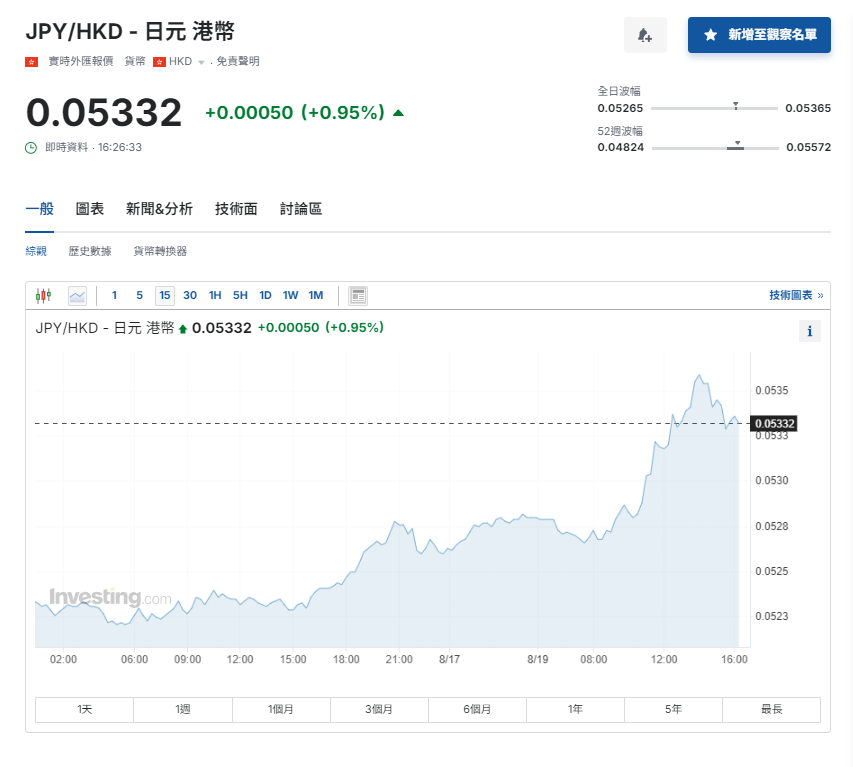This screenshot has width=853, height=767.
Task: Switch to the 圖表 tab
Action: click(x=90, y=209)
